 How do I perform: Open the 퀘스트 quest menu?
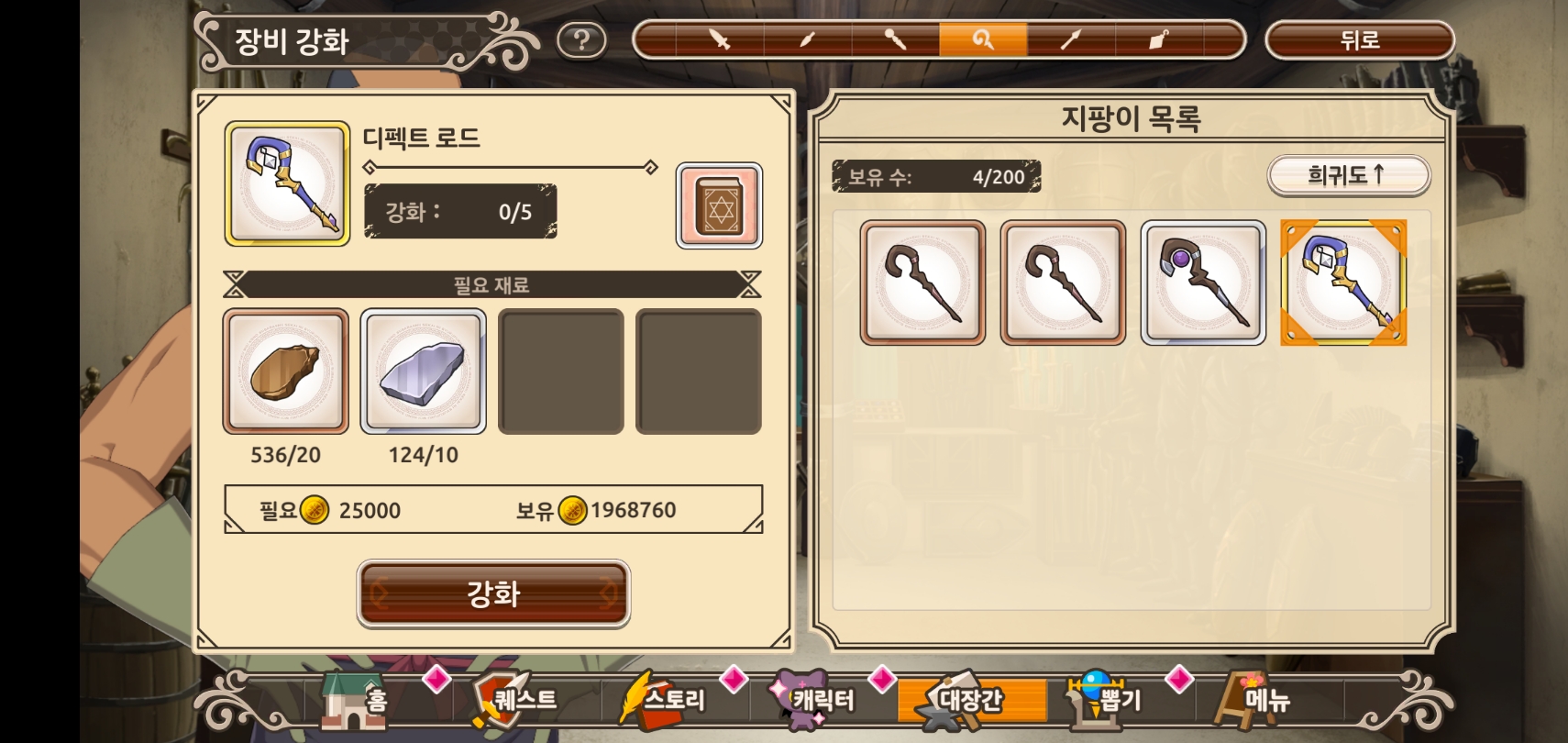coord(515,701)
